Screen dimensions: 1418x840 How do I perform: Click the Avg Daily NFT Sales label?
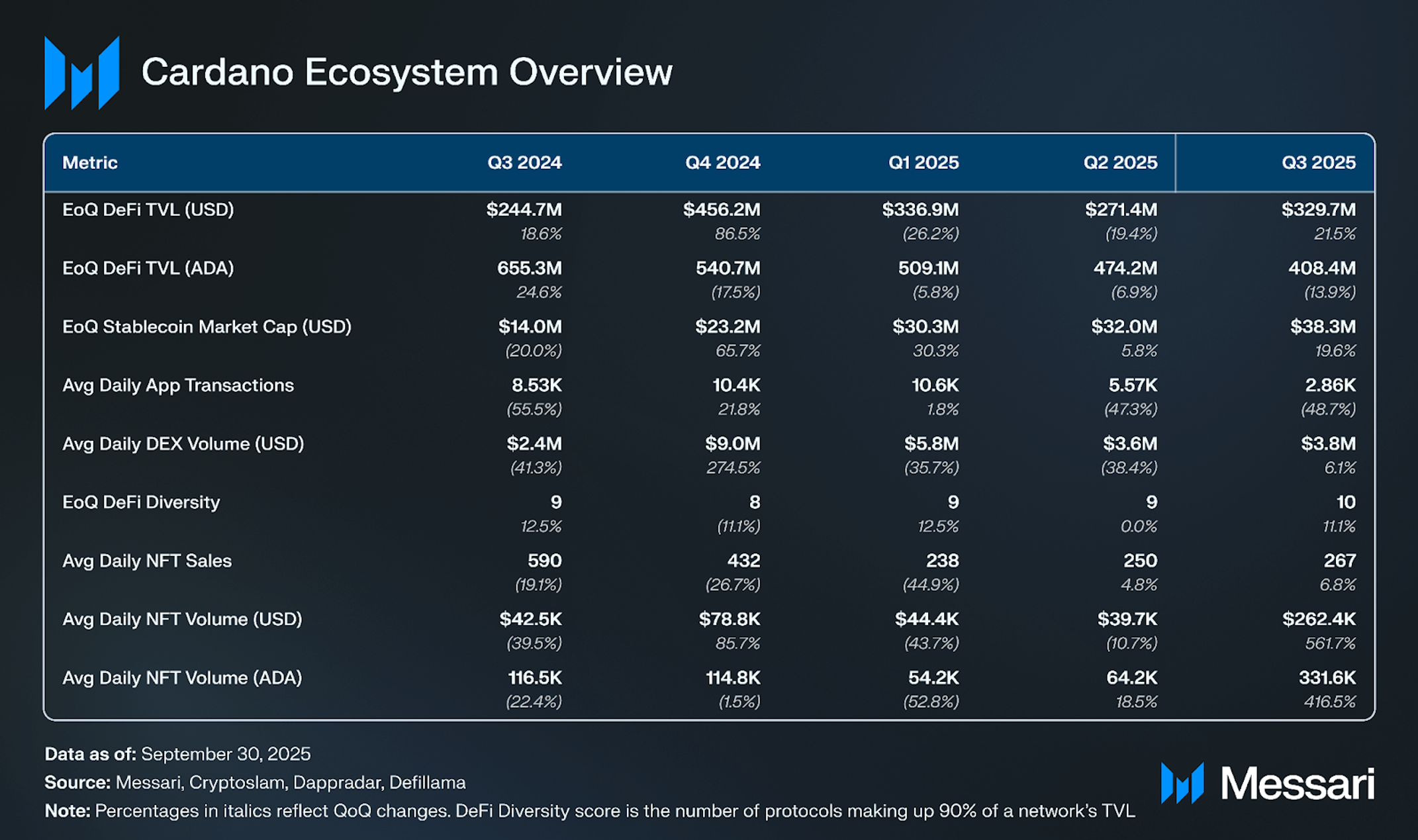coord(147,561)
